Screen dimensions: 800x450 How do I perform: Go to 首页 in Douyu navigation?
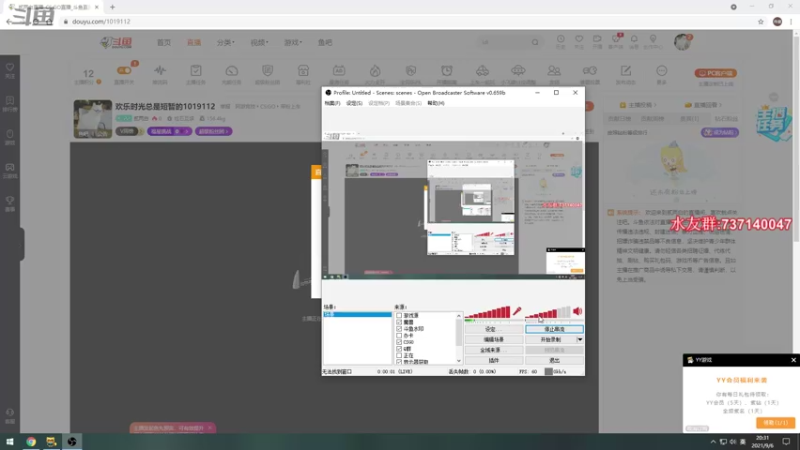click(164, 42)
